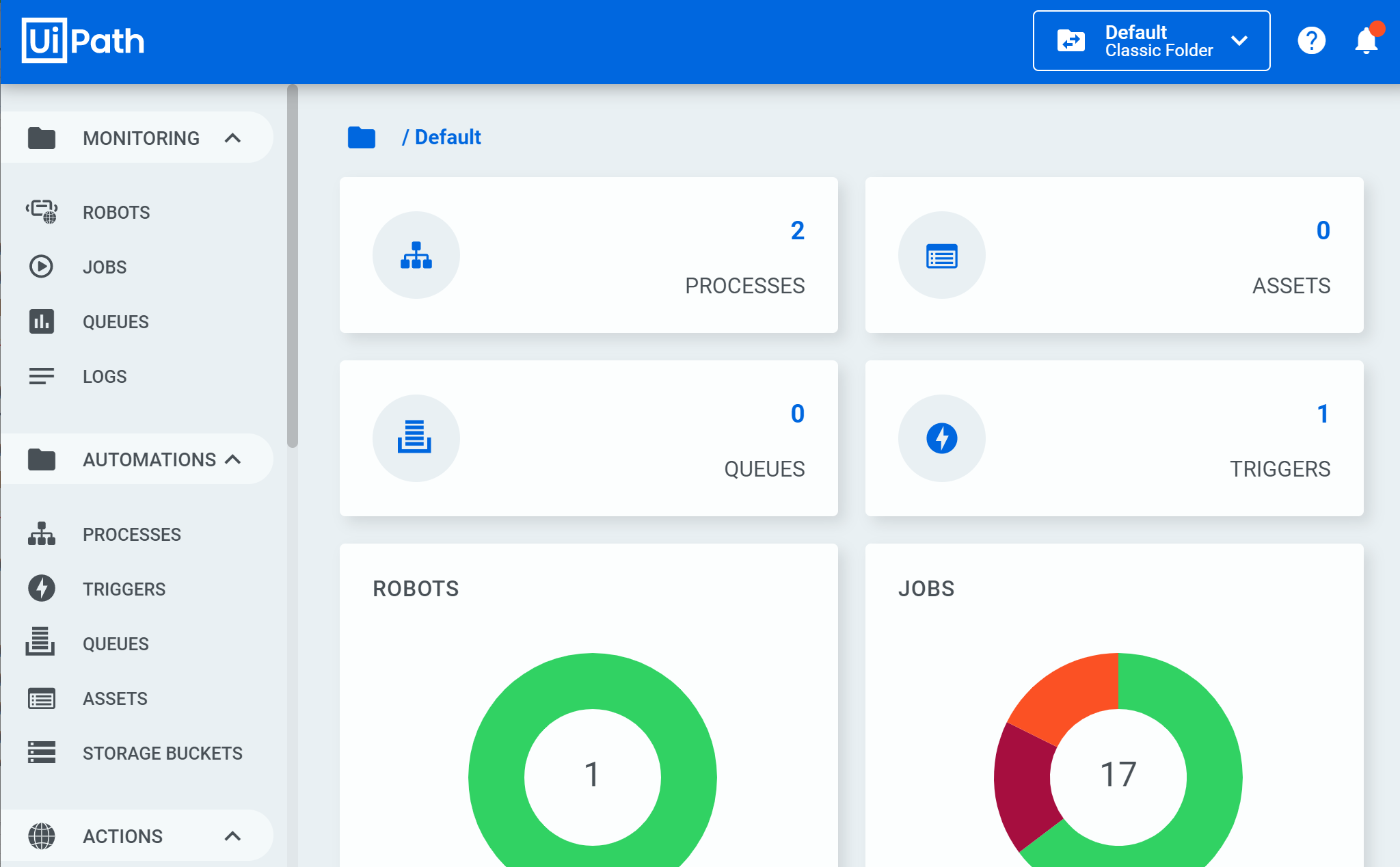Collapse the Automations section
1400x867 pixels.
232,459
